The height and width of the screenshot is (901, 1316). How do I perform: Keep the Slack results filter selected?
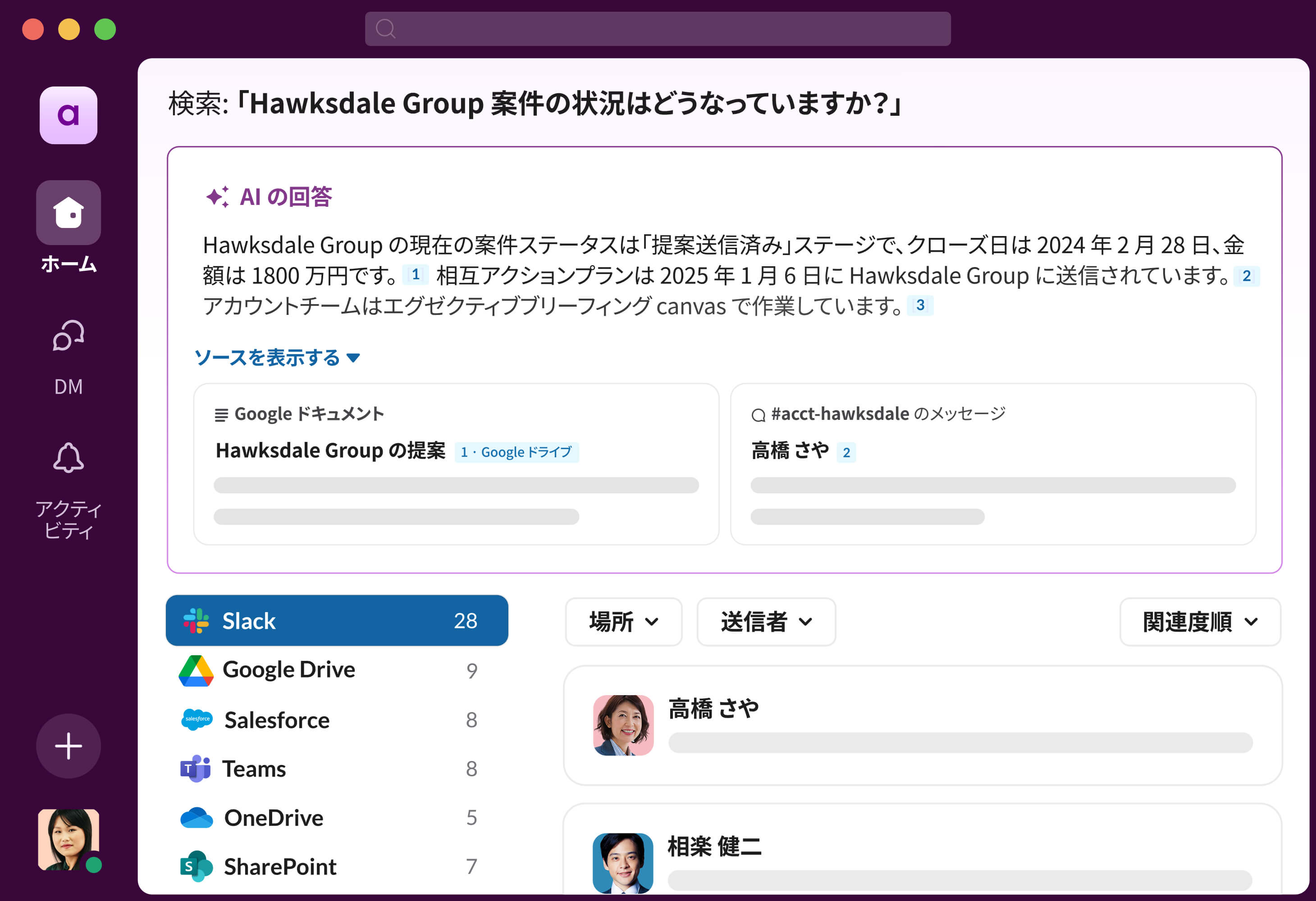336,621
